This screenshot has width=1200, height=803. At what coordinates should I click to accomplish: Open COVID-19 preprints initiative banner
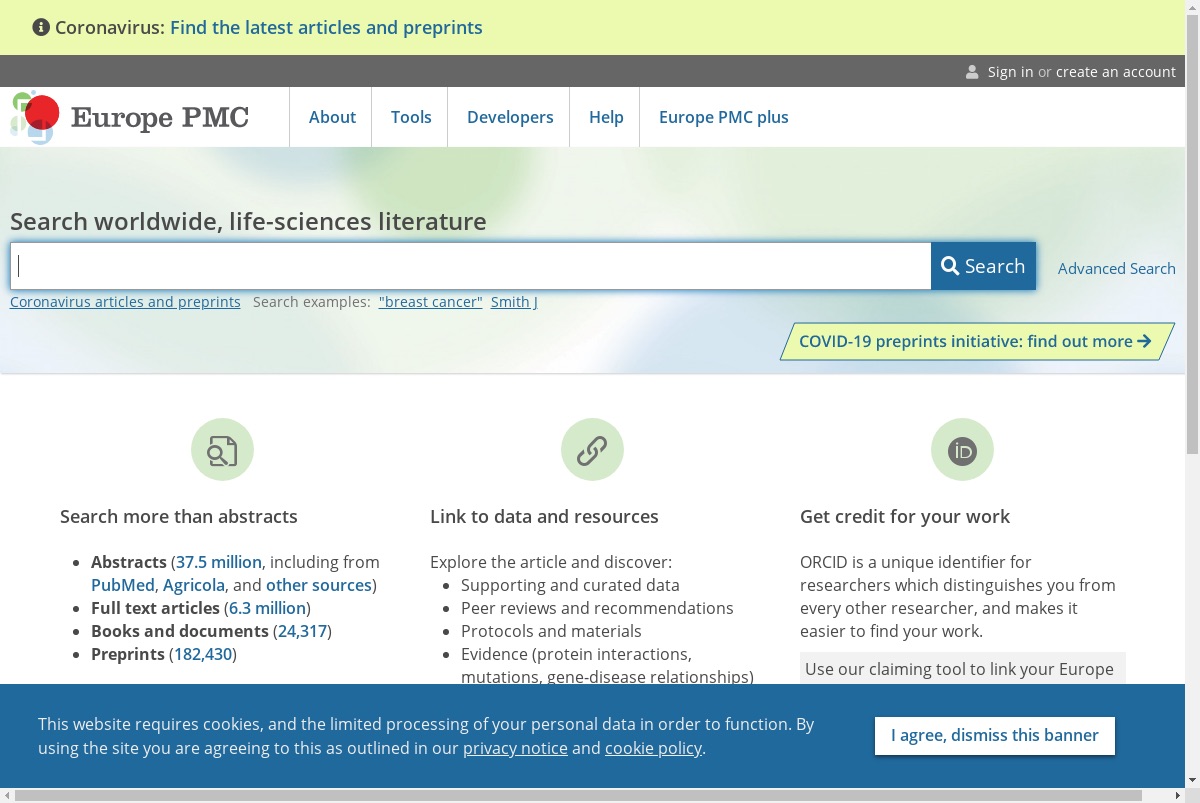[x=976, y=341]
